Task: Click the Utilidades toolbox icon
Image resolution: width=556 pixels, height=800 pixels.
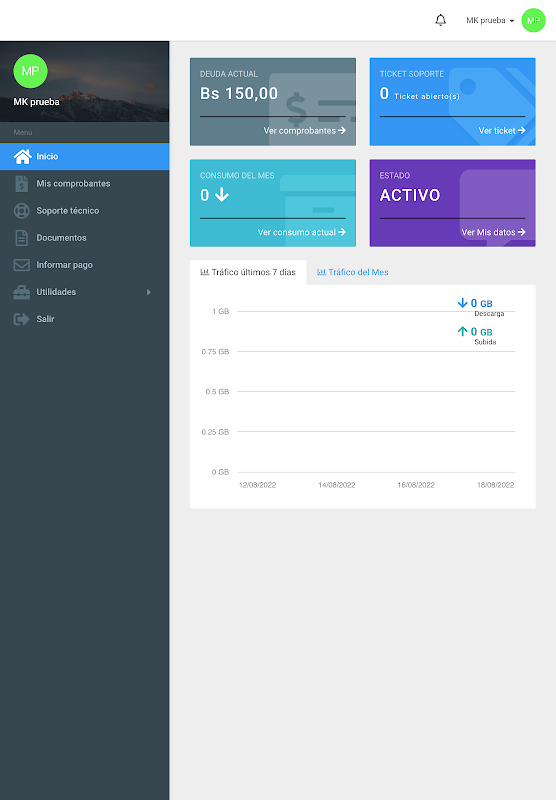Action: (x=21, y=292)
